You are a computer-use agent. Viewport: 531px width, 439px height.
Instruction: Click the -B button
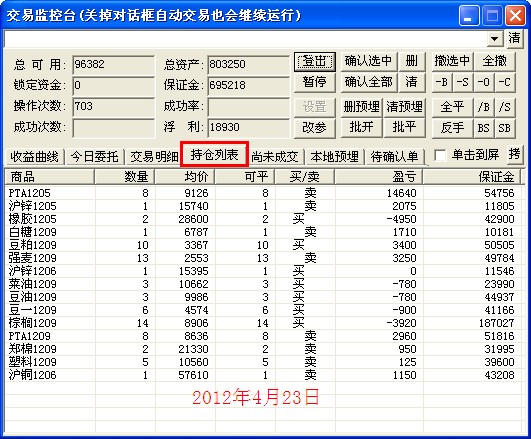(x=442, y=82)
